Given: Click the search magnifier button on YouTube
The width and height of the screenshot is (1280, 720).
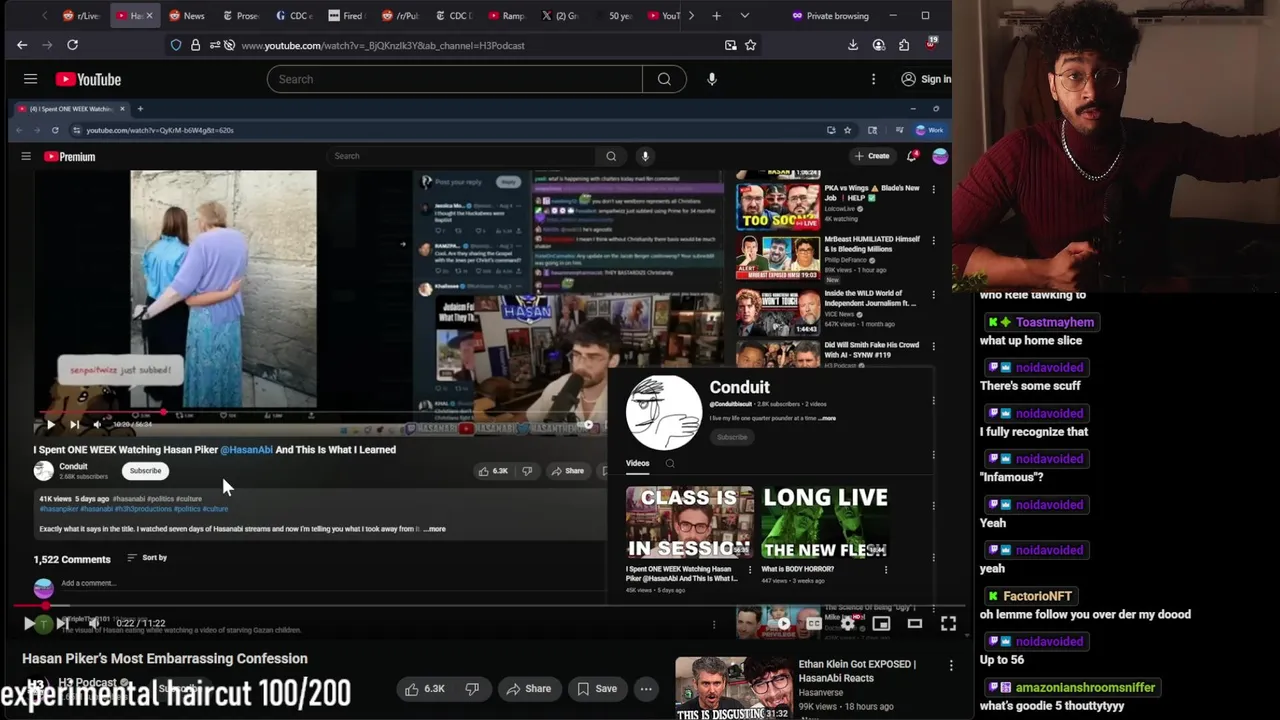Looking at the screenshot, I should 664,79.
